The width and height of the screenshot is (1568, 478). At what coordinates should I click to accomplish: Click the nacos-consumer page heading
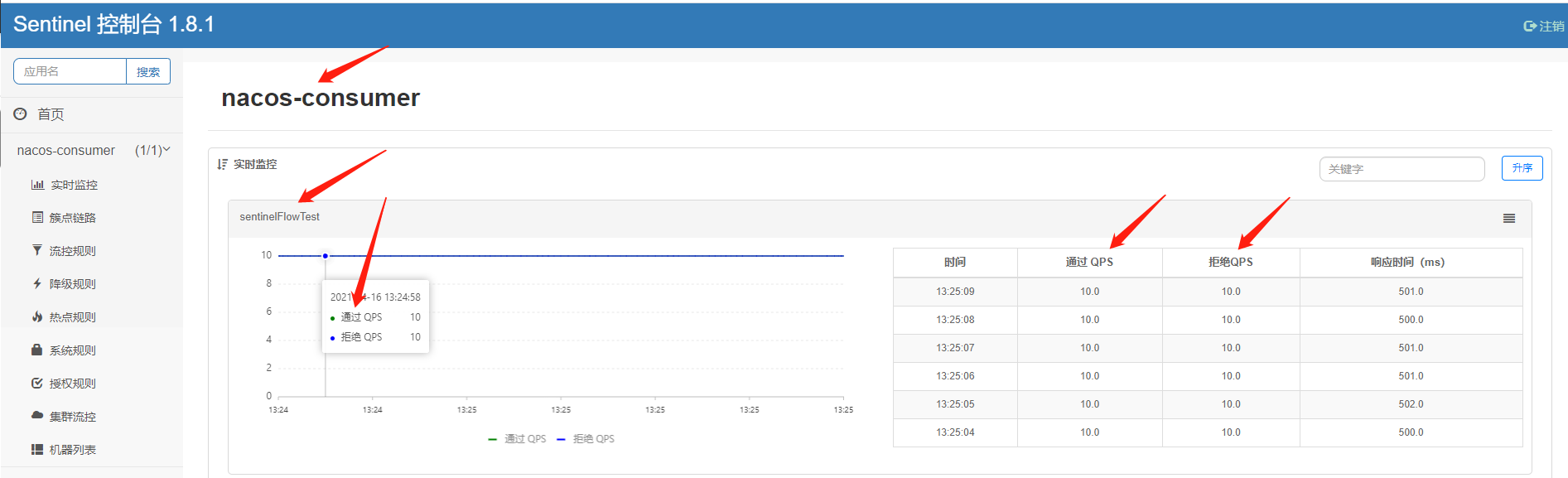point(321,98)
